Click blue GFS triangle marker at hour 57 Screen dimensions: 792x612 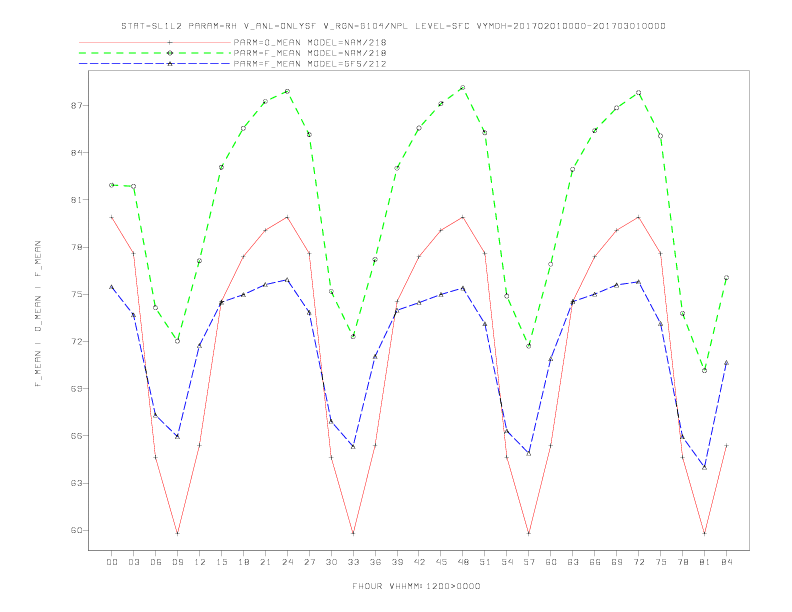(529, 453)
